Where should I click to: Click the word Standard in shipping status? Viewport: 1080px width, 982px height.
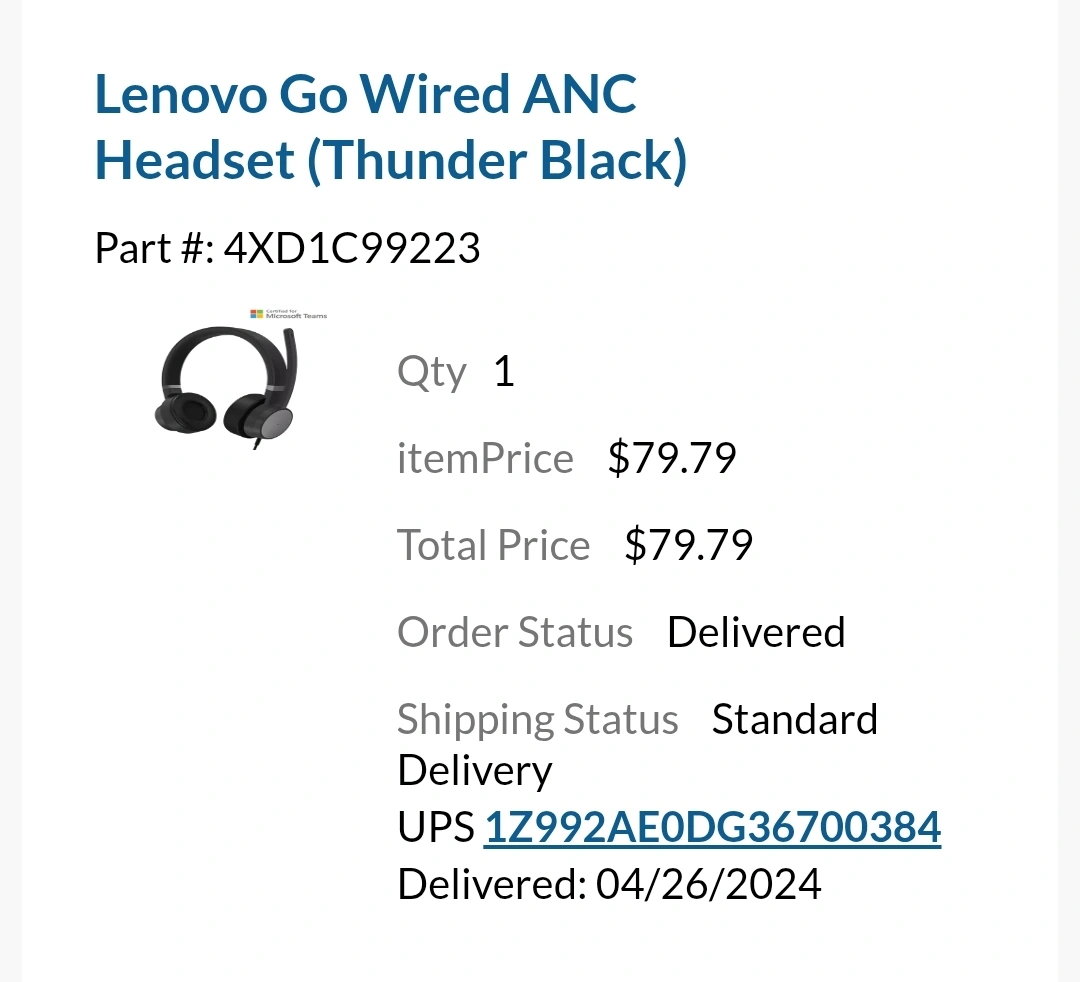pyautogui.click(x=794, y=720)
